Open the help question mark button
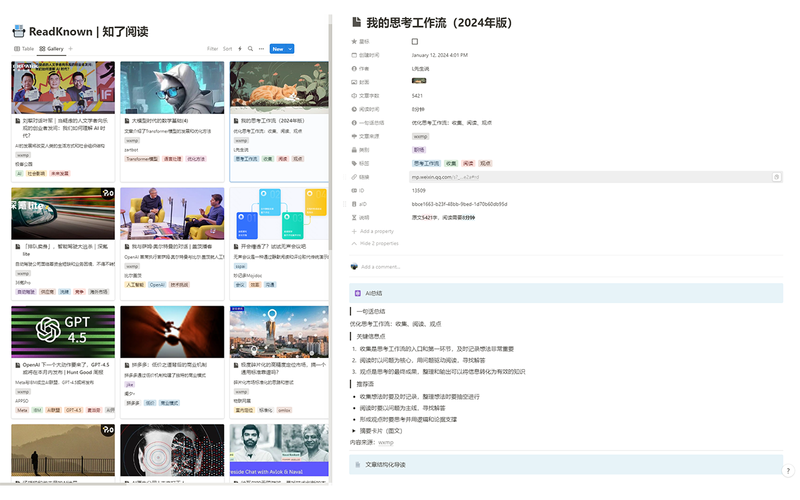Viewport: 800px width, 500px height. (x=788, y=470)
